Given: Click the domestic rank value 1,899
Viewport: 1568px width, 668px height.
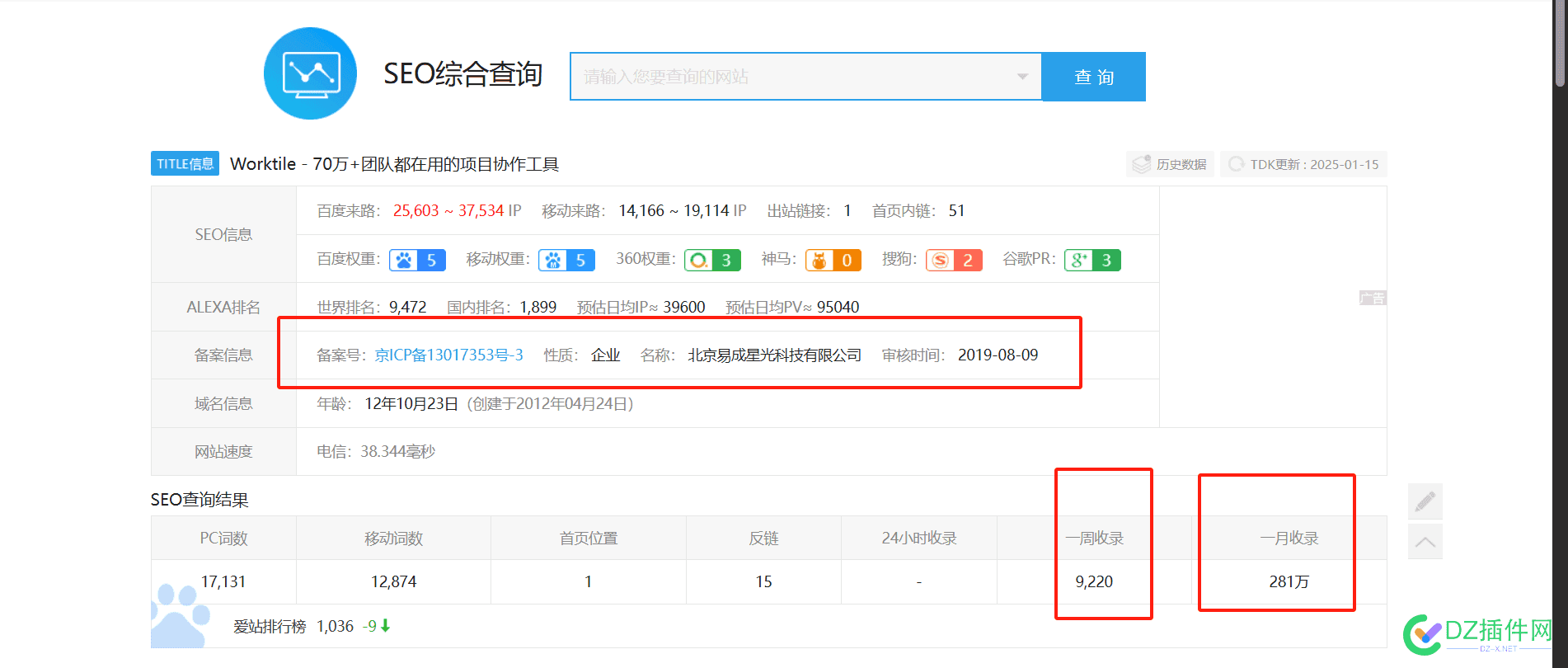Looking at the screenshot, I should [x=538, y=307].
